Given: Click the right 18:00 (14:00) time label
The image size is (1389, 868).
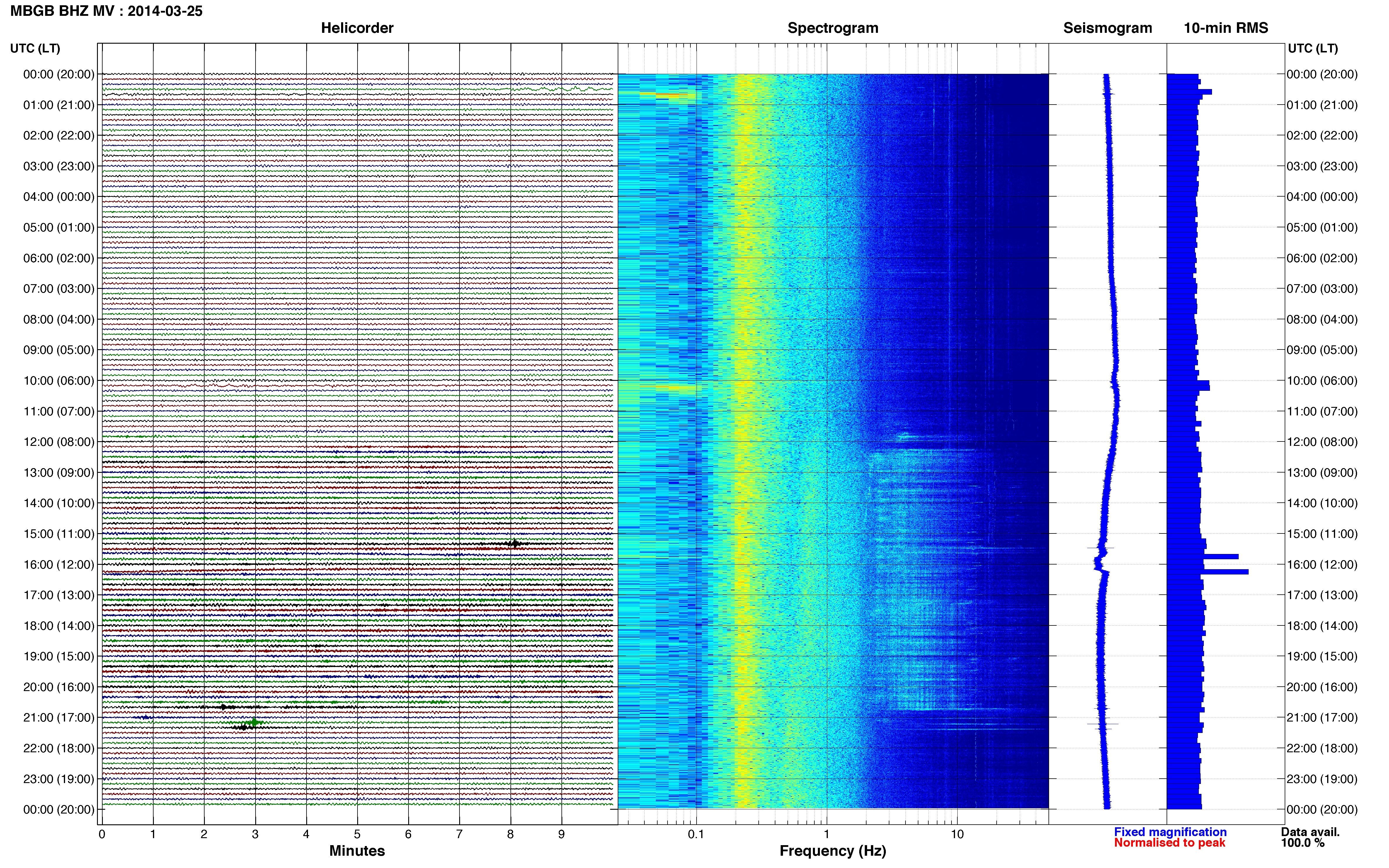Looking at the screenshot, I should pyautogui.click(x=1322, y=626).
